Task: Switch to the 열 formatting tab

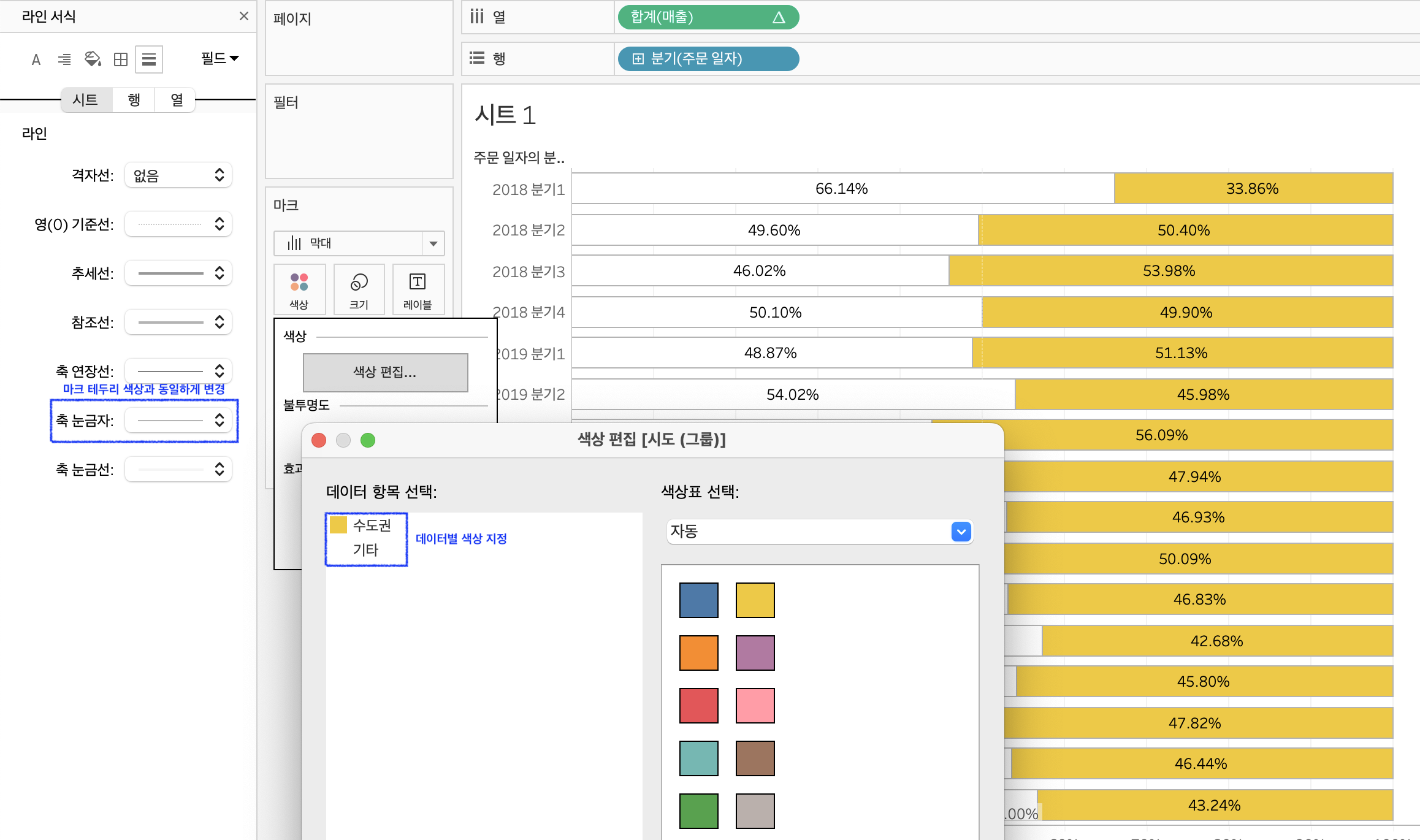Action: coord(177,100)
